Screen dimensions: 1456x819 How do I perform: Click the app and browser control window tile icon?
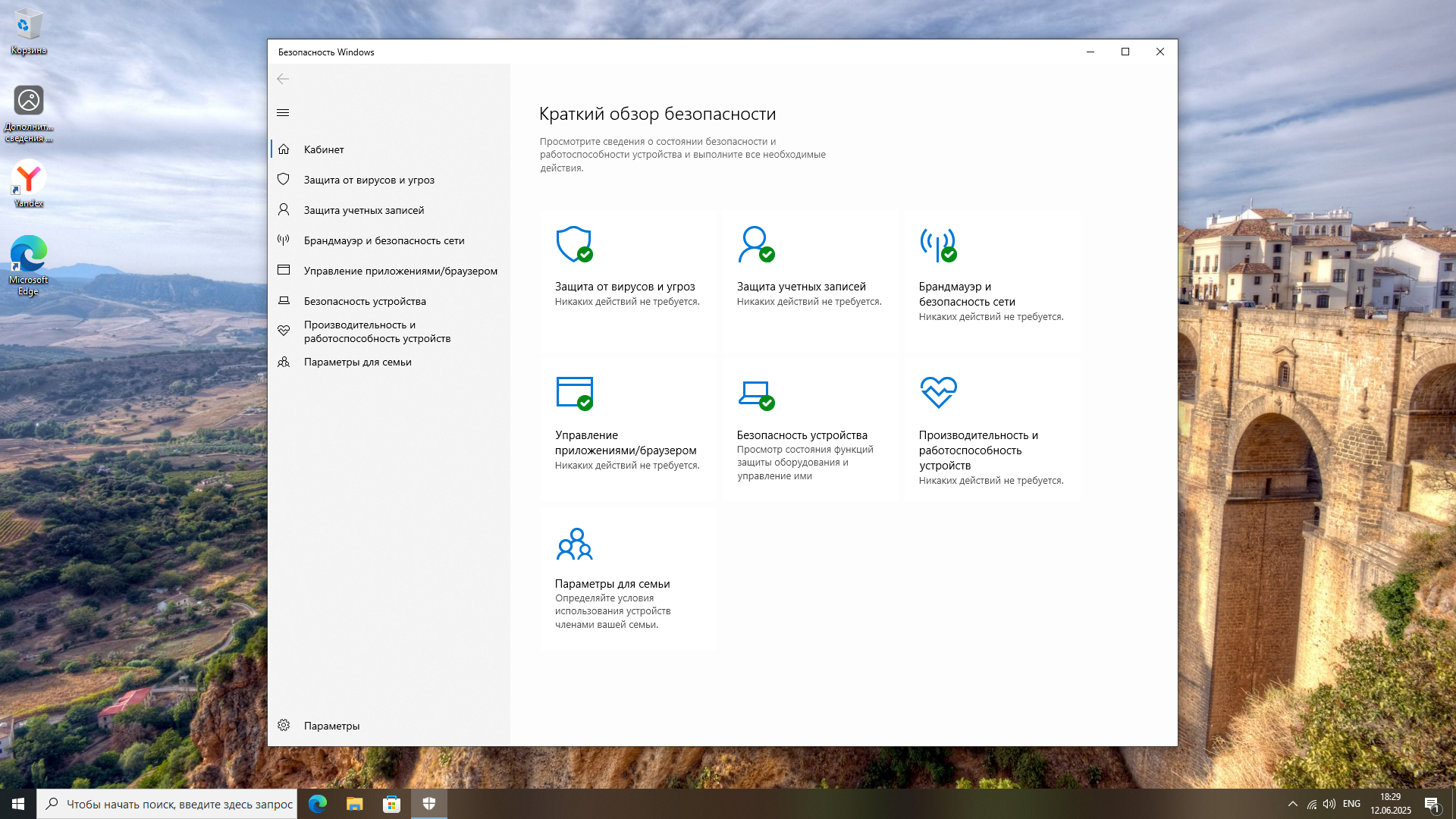tap(574, 393)
